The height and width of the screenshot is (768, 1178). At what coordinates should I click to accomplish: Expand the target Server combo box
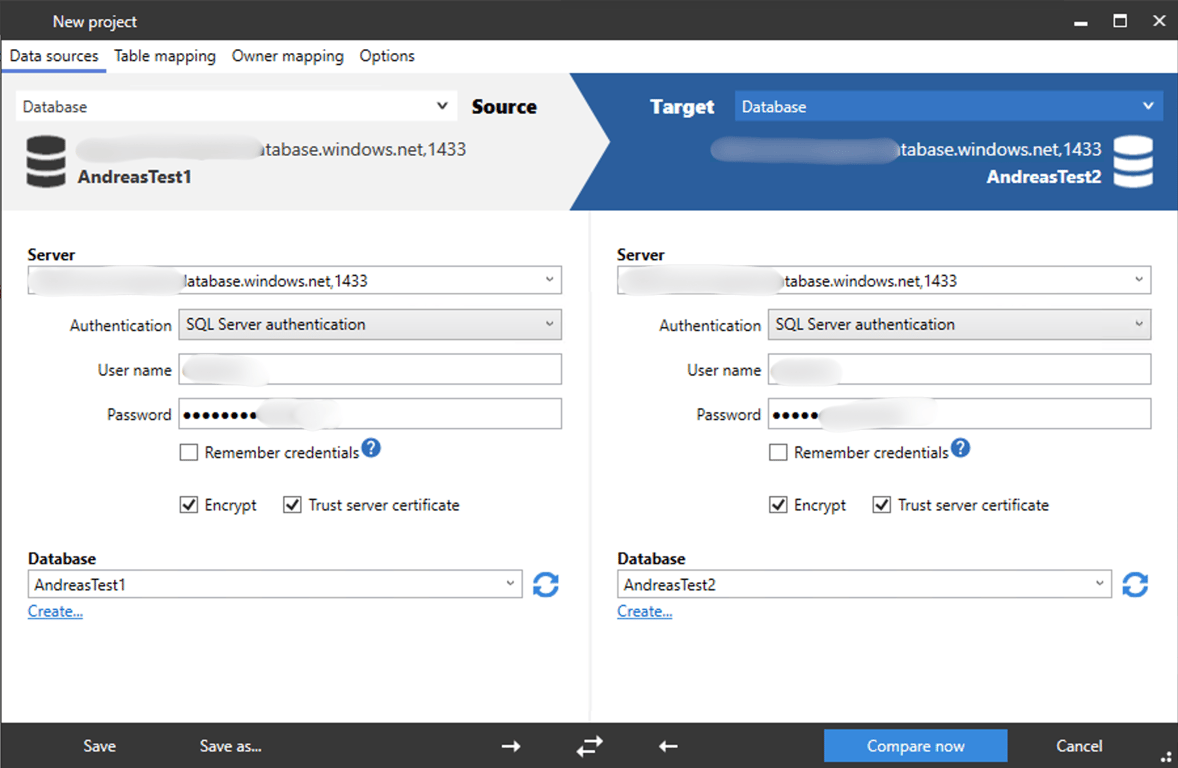[x=1139, y=280]
